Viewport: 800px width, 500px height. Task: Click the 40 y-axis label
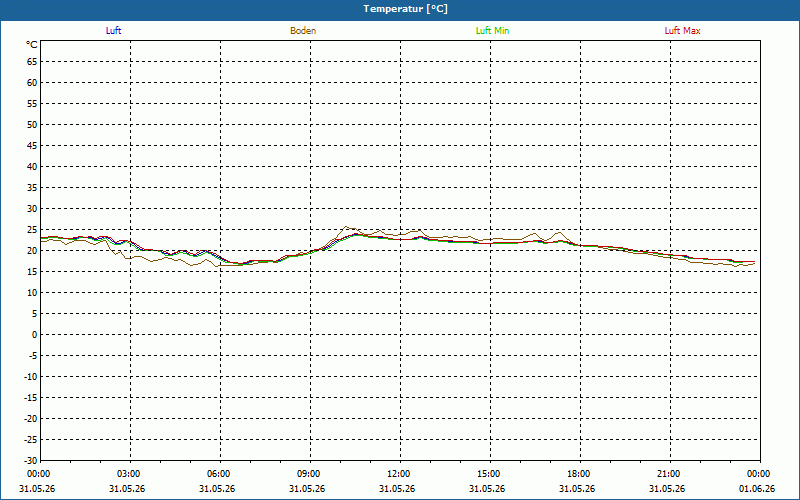[x=32, y=167]
